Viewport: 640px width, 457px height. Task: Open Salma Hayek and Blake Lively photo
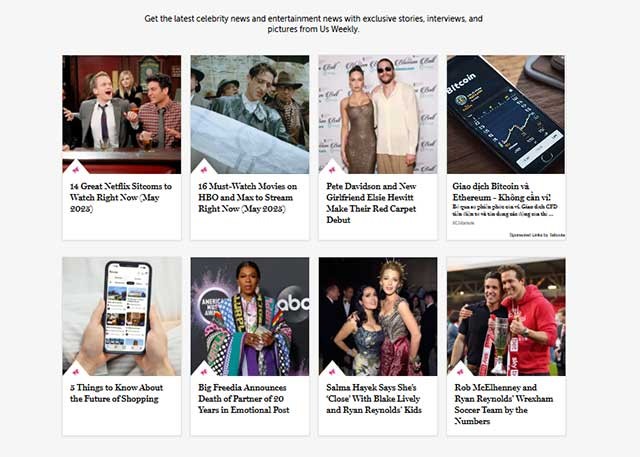pos(378,316)
